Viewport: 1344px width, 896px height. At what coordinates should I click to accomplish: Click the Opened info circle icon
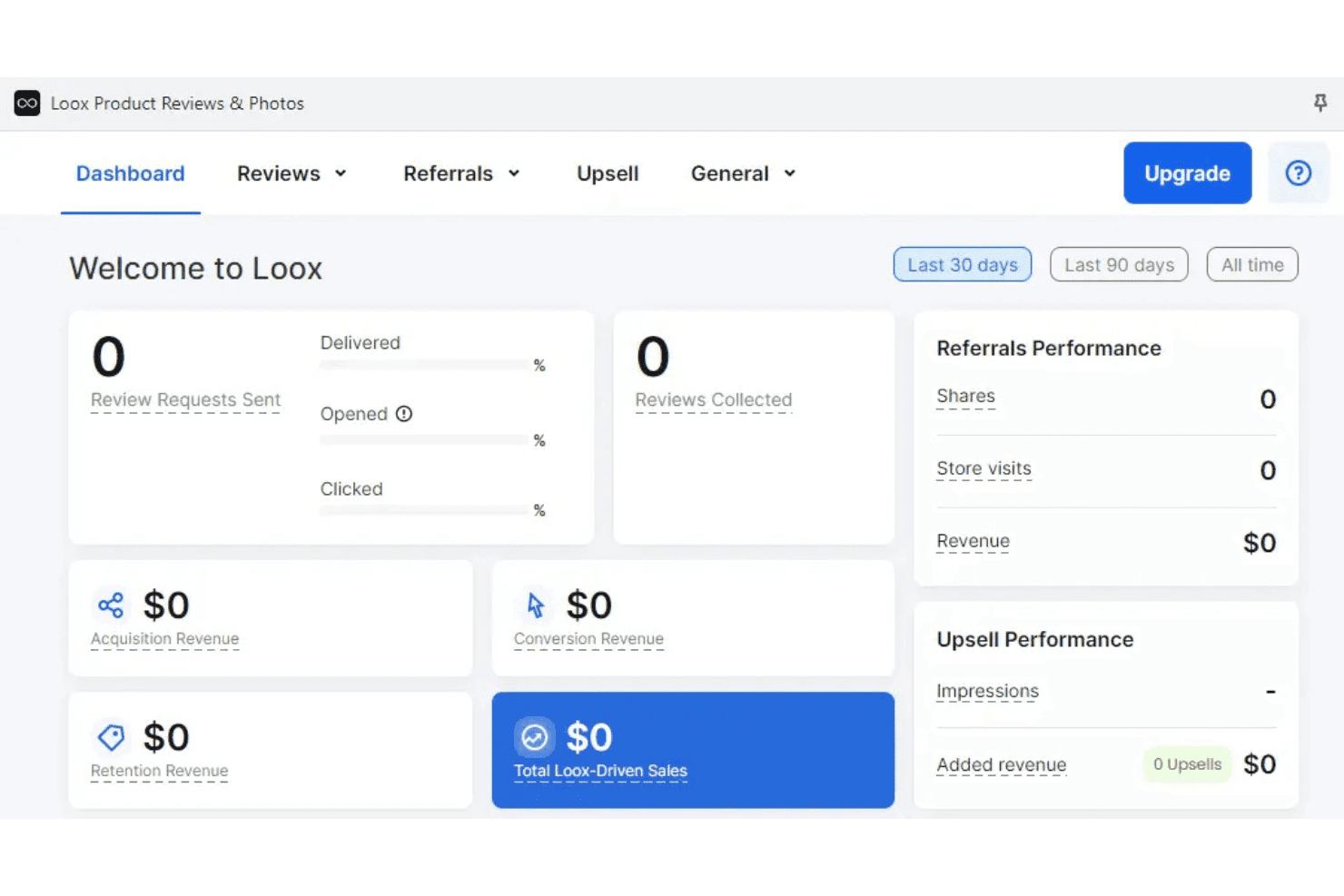click(404, 414)
